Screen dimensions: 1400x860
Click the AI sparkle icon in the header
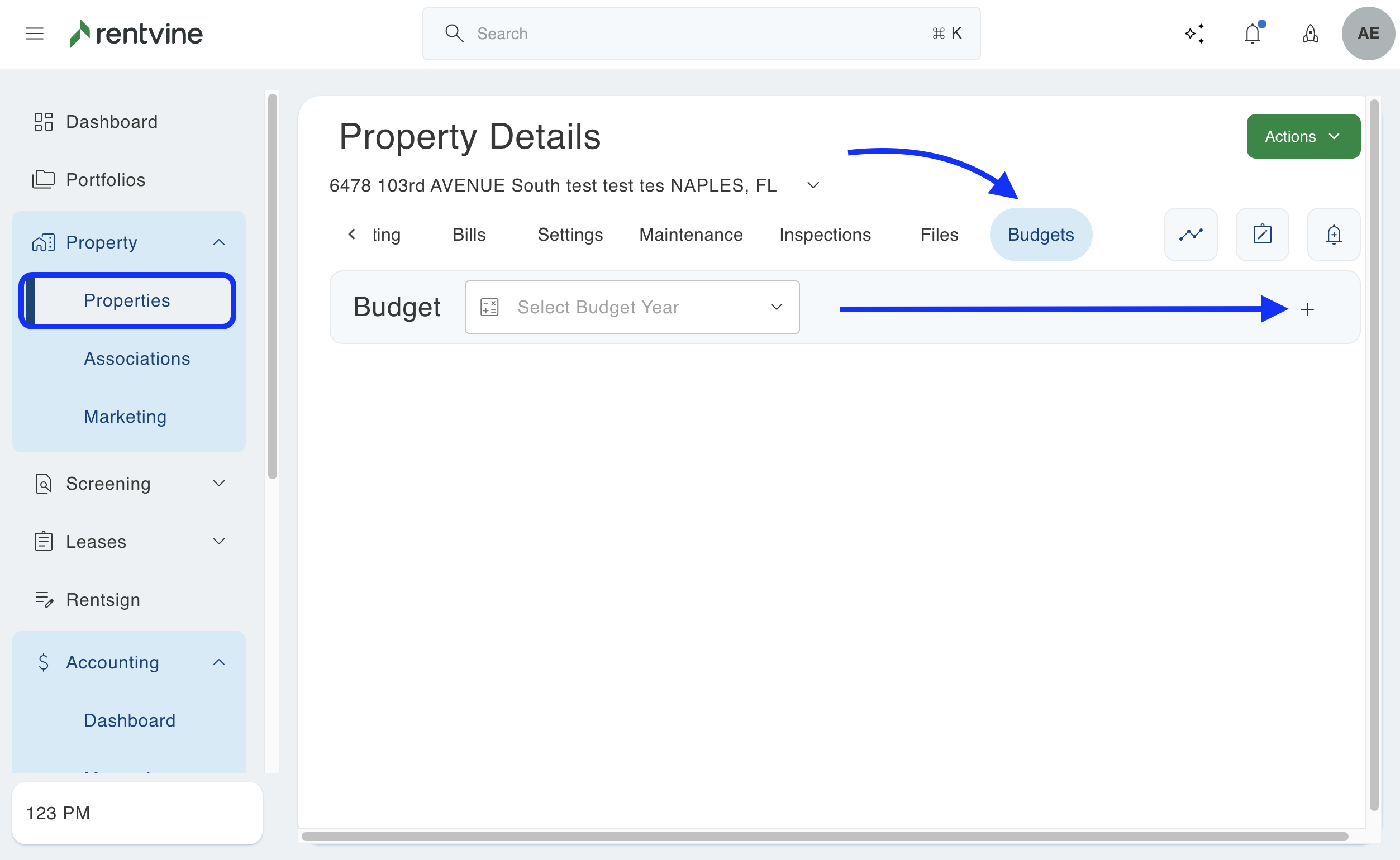click(1194, 34)
